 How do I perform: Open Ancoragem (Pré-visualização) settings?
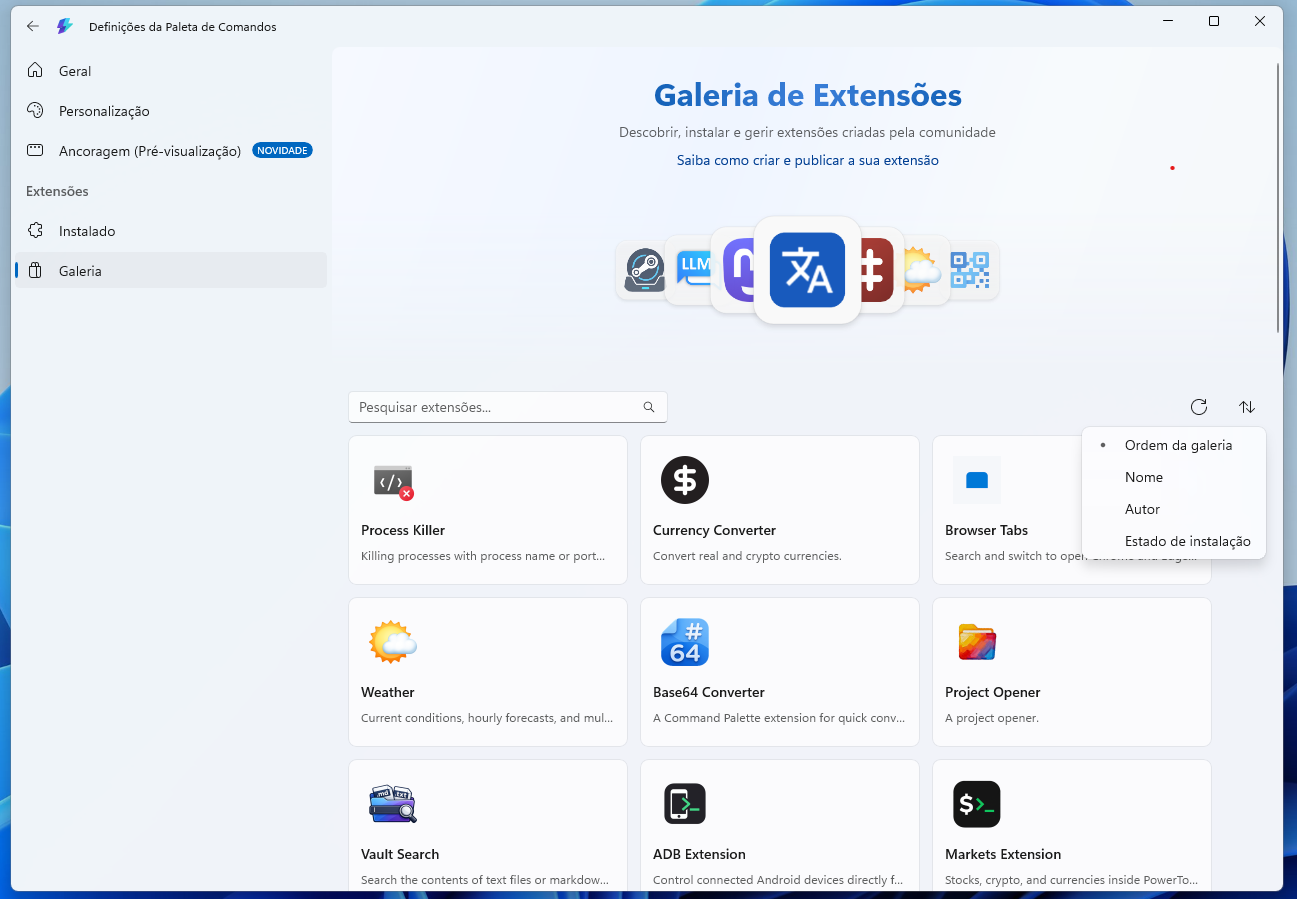[171, 151]
